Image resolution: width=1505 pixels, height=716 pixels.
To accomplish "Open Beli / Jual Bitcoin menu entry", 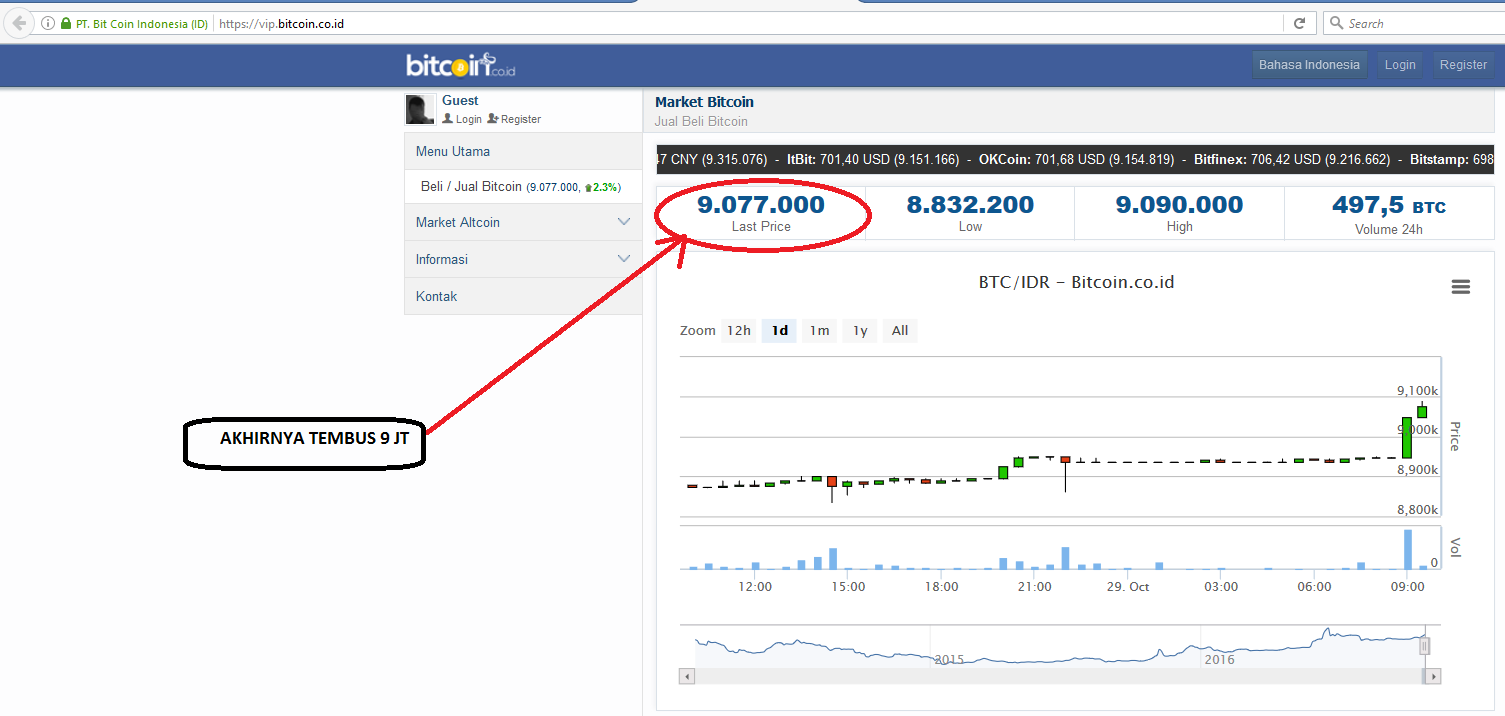I will 523,187.
